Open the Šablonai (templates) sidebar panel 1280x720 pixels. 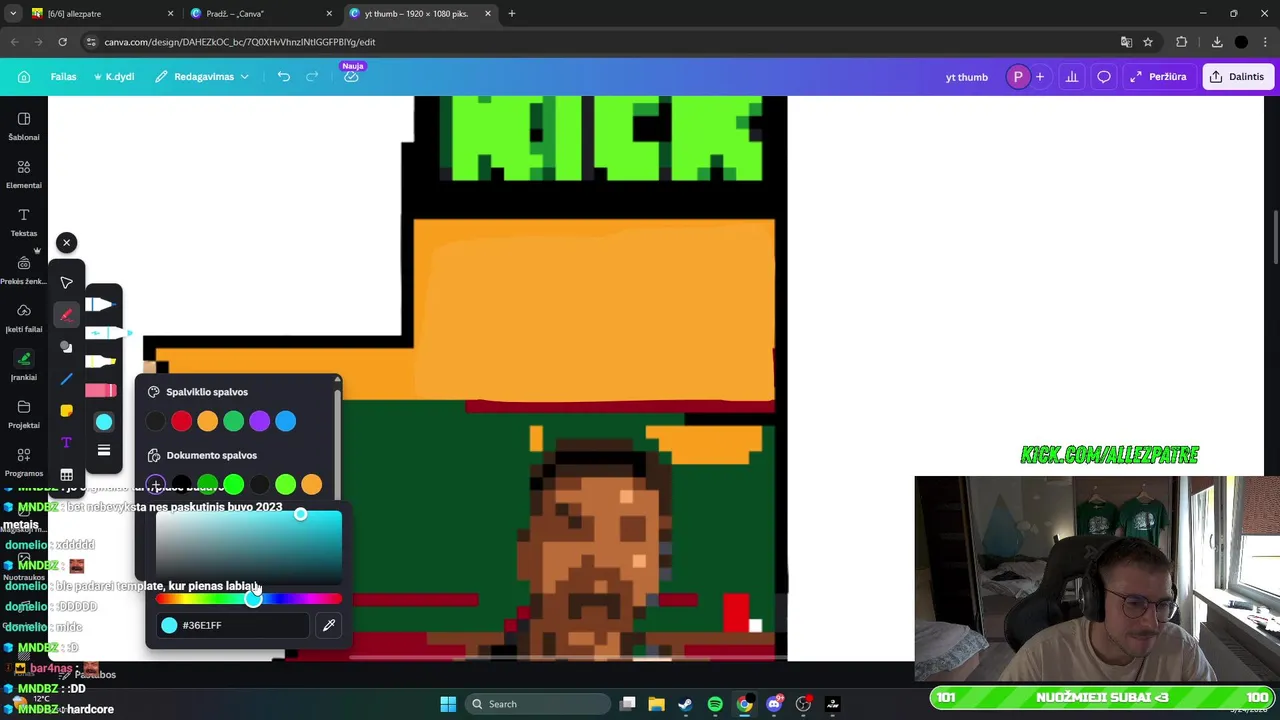[24, 126]
